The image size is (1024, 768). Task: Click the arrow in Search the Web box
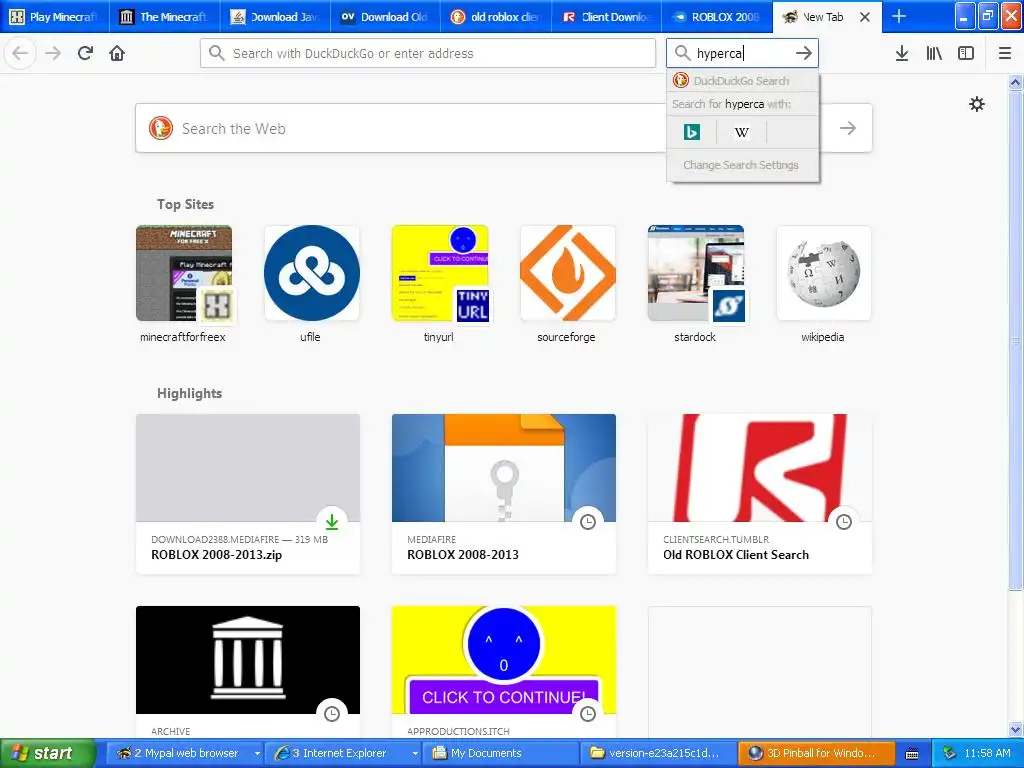[848, 128]
